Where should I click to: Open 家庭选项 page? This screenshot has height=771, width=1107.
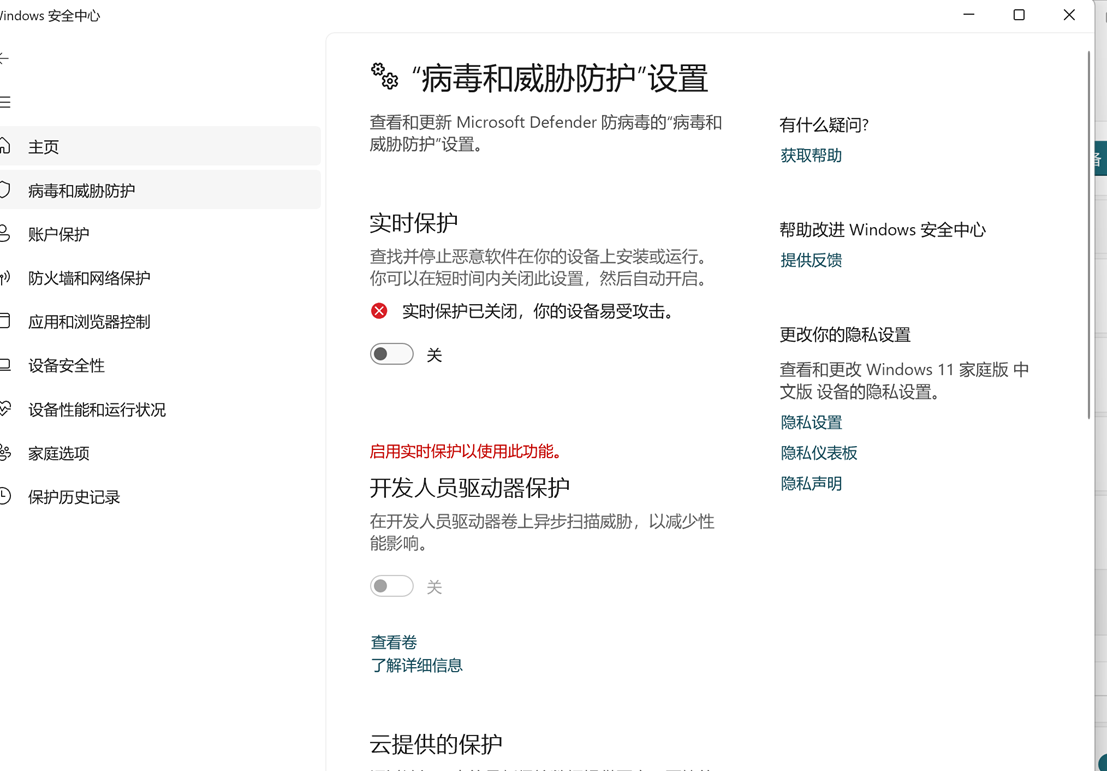click(160, 453)
